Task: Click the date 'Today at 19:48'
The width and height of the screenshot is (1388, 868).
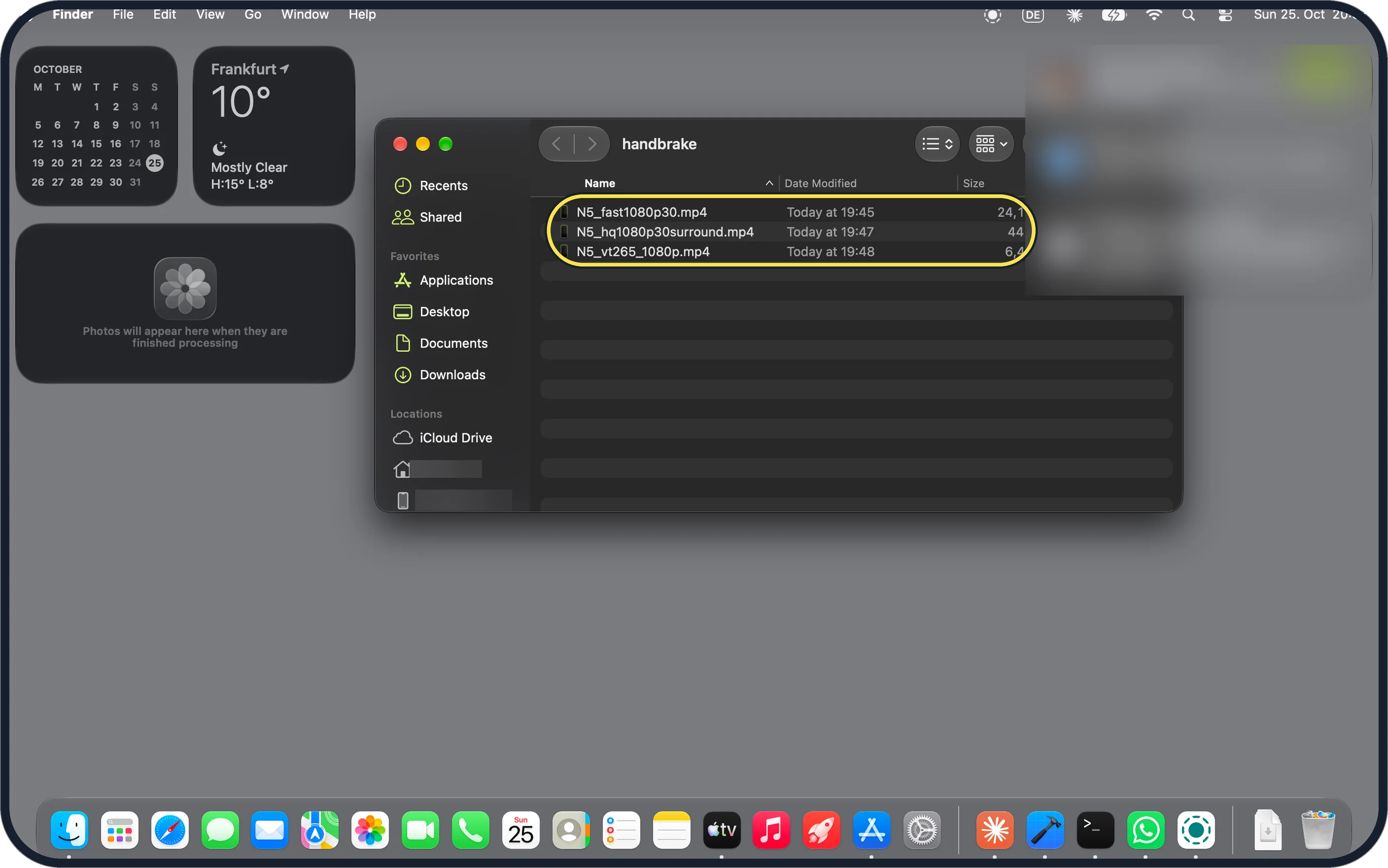Action: [830, 251]
